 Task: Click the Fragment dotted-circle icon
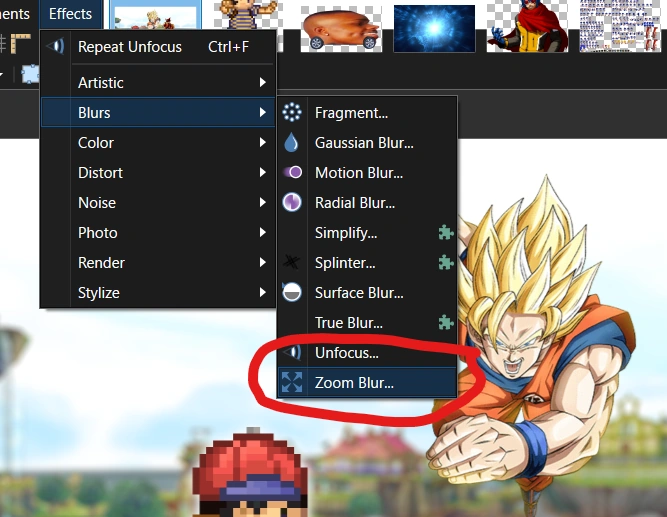click(292, 112)
